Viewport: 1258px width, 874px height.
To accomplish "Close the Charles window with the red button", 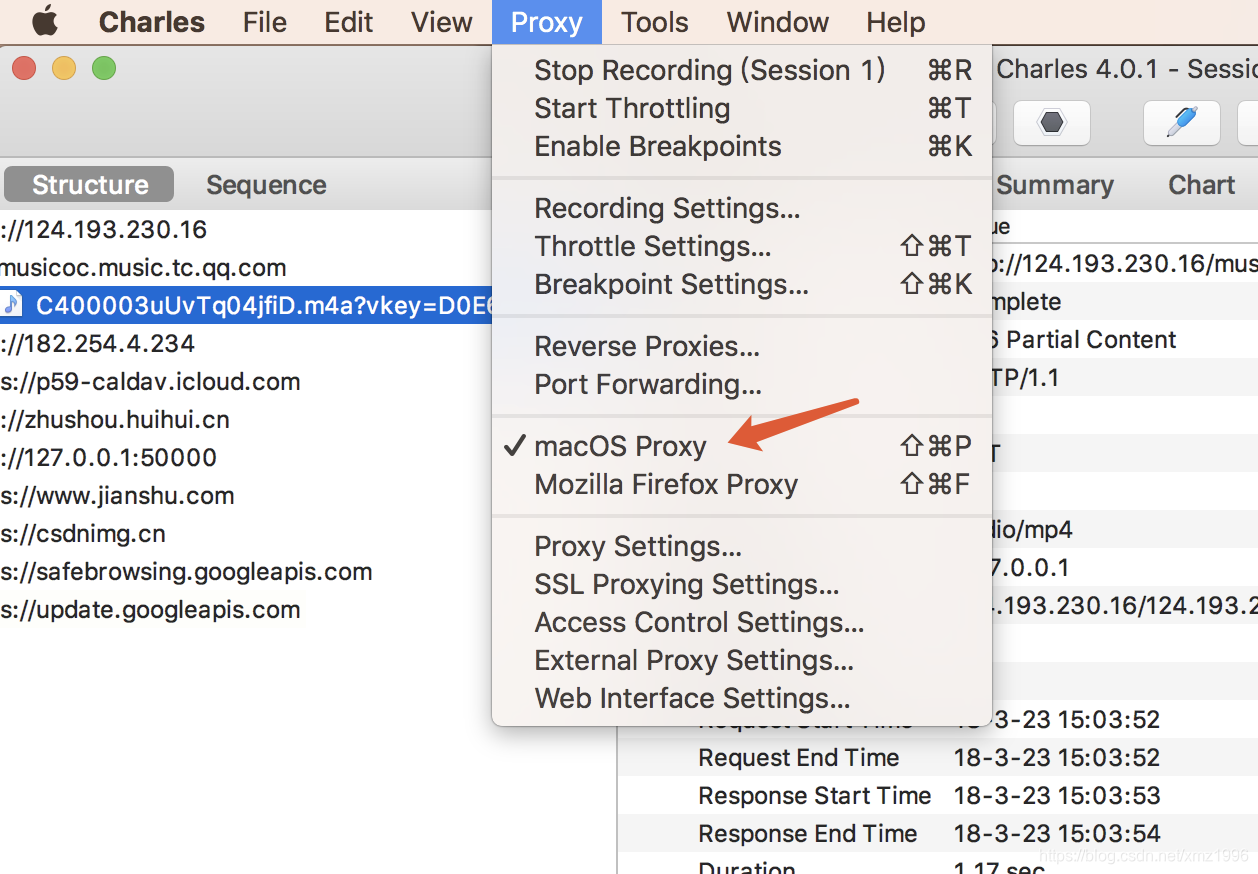I will coord(24,68).
